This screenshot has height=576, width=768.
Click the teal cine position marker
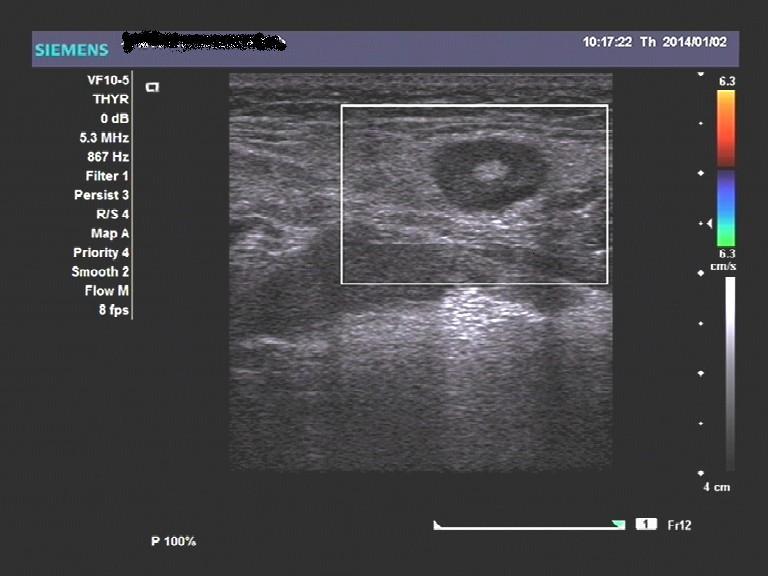click(619, 524)
